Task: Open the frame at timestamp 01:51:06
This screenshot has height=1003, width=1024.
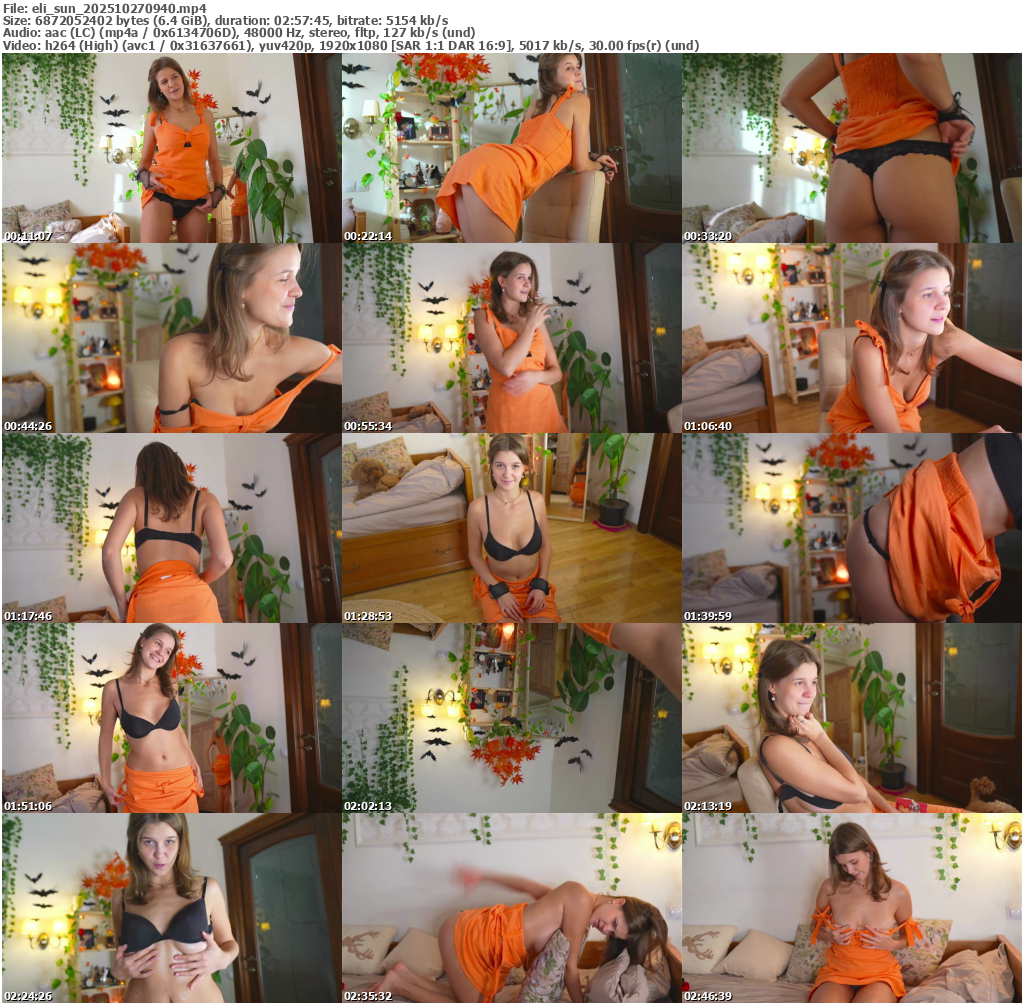Action: 172,718
